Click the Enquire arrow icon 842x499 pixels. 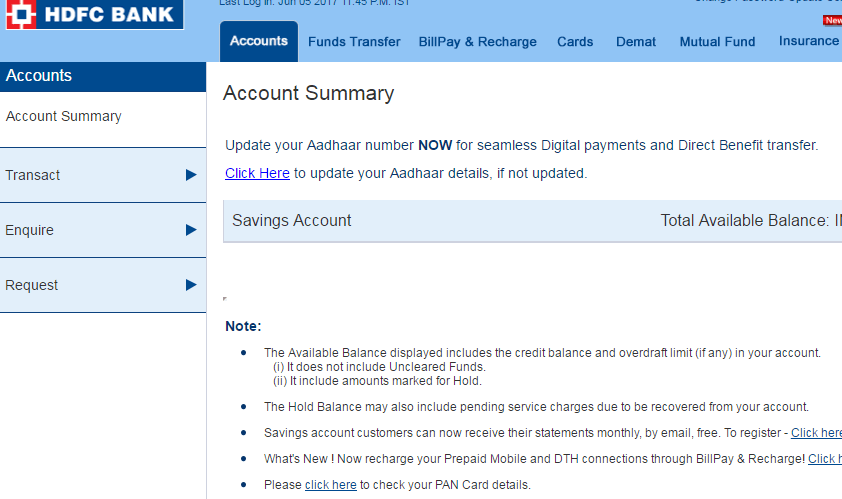tap(191, 230)
